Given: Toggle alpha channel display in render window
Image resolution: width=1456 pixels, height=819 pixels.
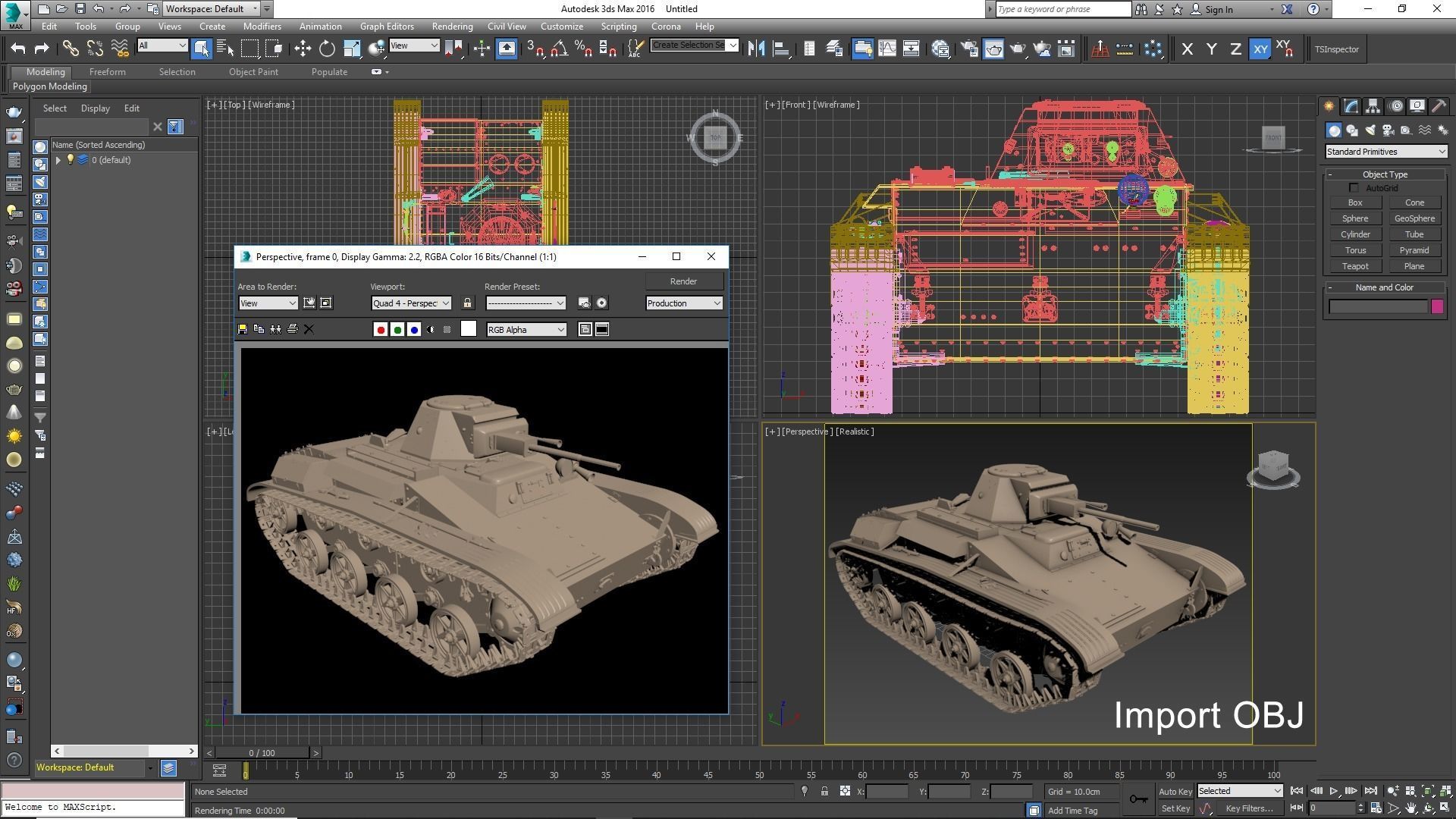Looking at the screenshot, I should pos(431,329).
